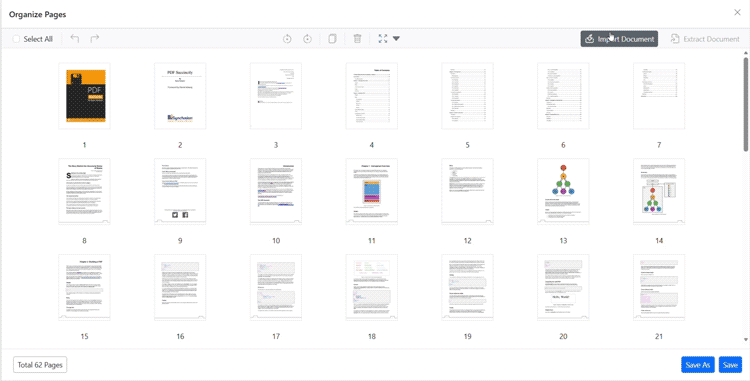750x381 pixels.
Task: Click the blue Save button
Action: coord(730,365)
